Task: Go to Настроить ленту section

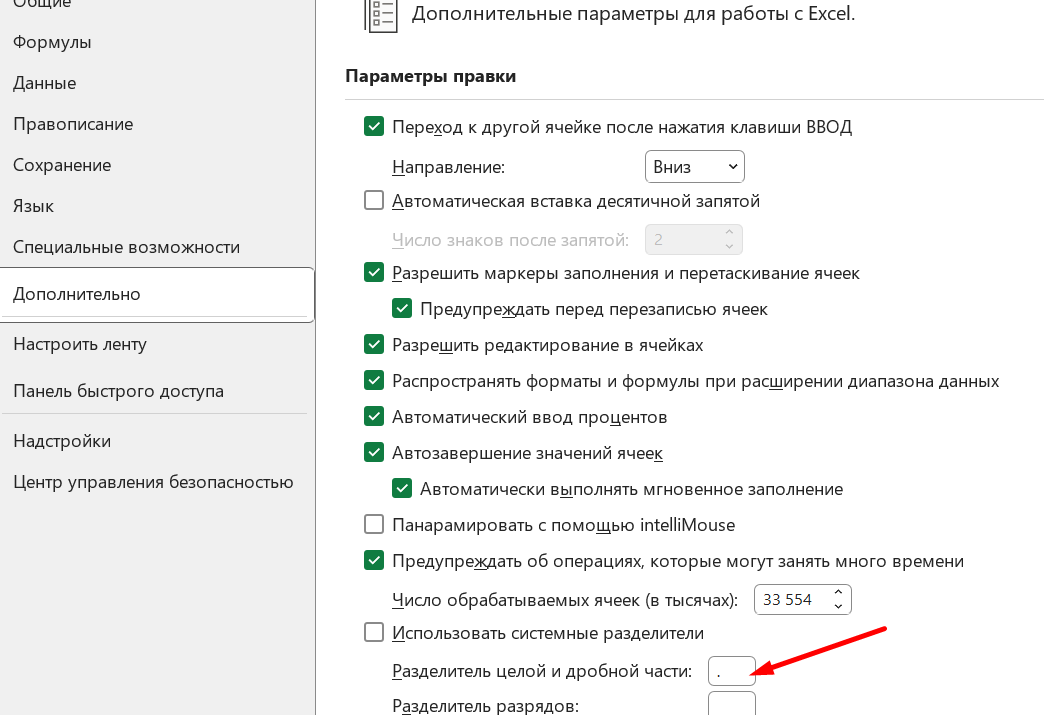Action: tap(80, 344)
